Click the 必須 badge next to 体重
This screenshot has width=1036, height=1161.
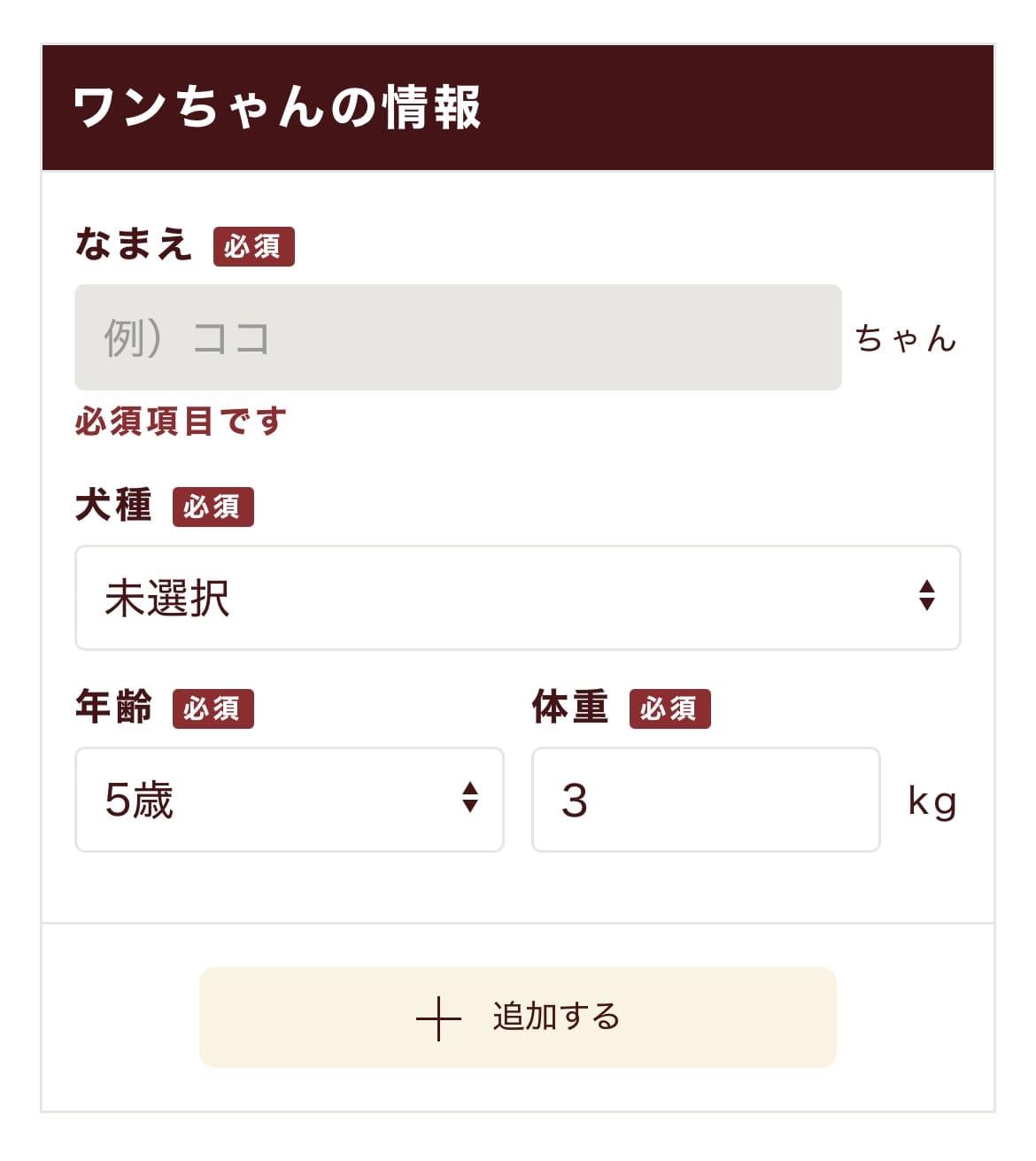[669, 708]
